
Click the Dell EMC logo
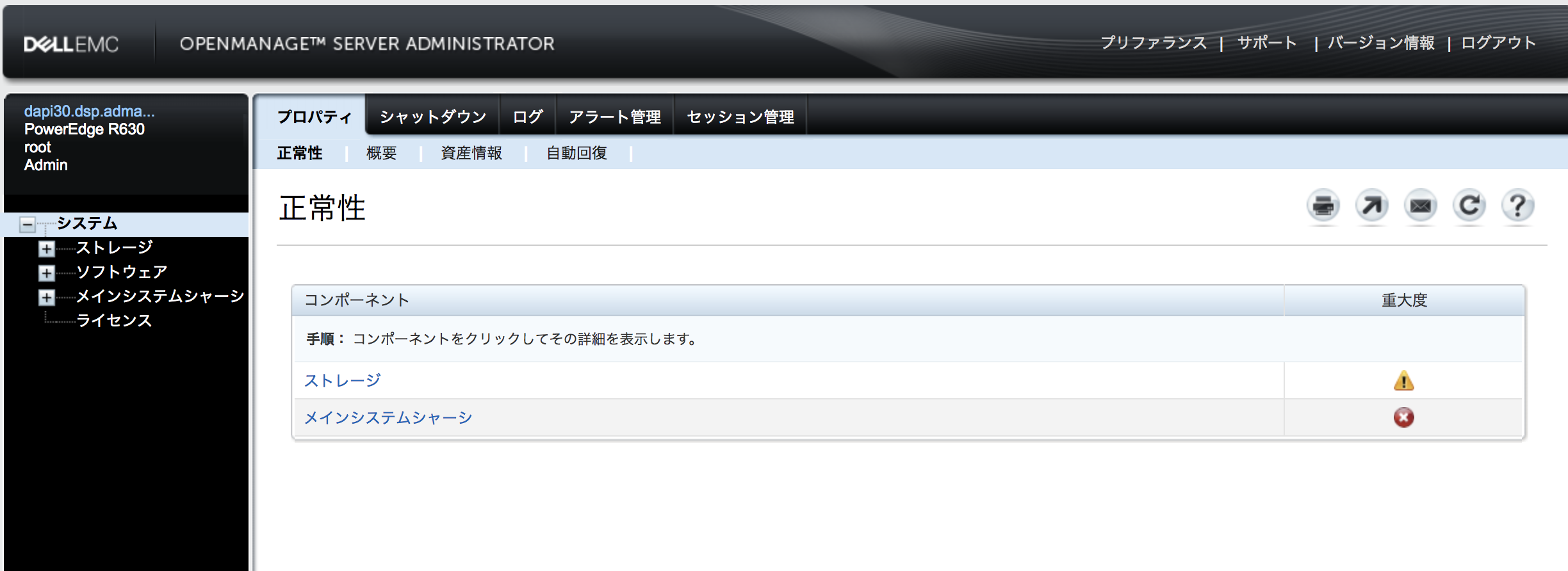coord(71,44)
